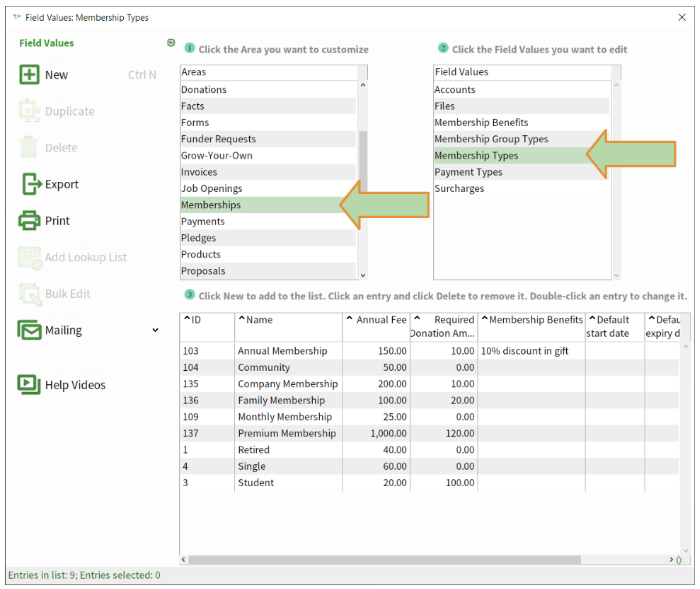The height and width of the screenshot is (589, 700).
Task: Select Job Openings area
Action: [x=268, y=189]
